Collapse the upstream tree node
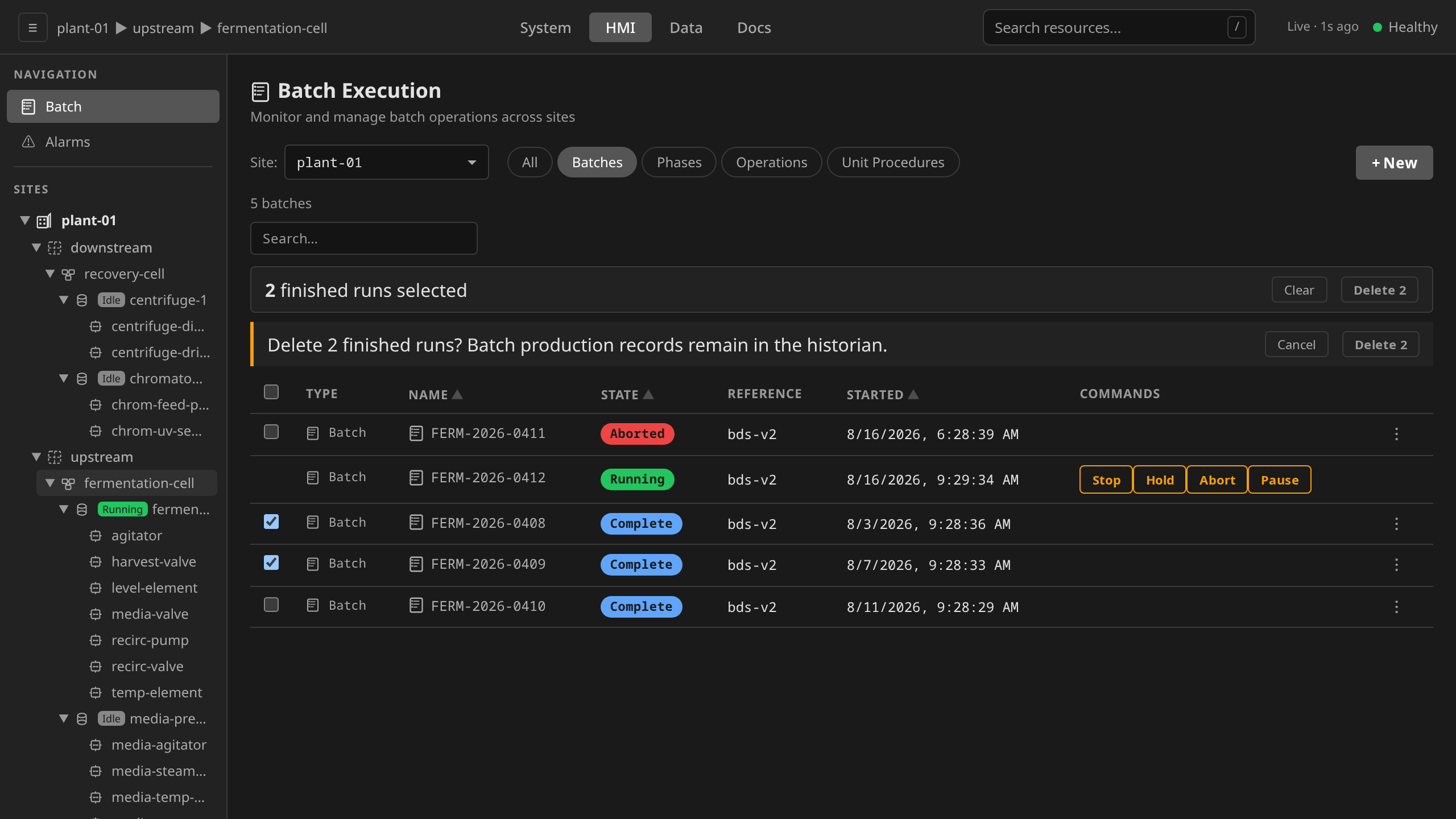This screenshot has width=1456, height=819. coord(36,457)
